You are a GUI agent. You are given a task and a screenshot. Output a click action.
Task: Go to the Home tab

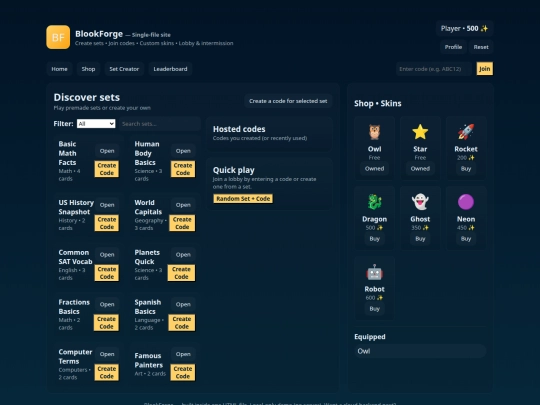pyautogui.click(x=59, y=69)
